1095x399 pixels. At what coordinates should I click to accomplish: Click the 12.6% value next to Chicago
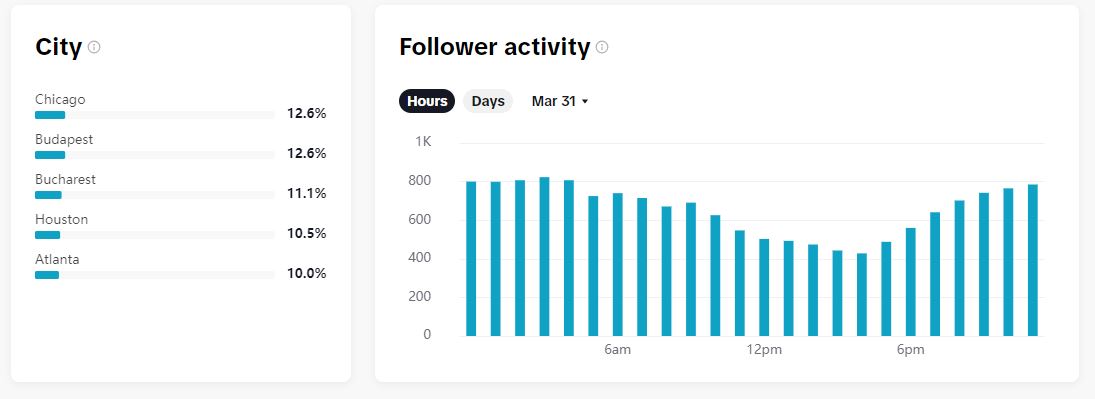[x=307, y=113]
